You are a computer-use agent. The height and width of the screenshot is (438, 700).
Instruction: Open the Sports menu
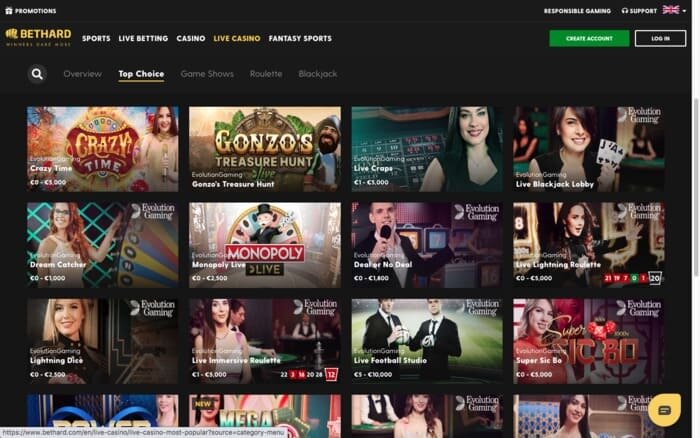(x=96, y=38)
